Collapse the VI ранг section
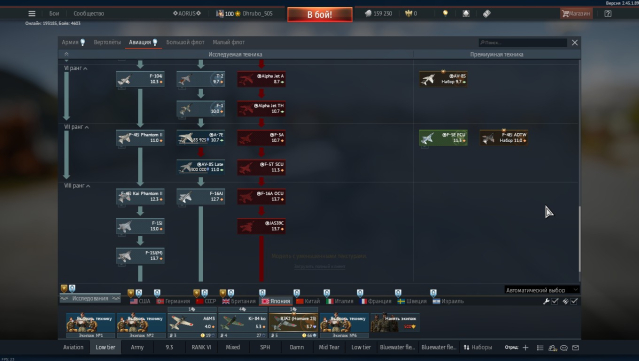 [x=76, y=68]
